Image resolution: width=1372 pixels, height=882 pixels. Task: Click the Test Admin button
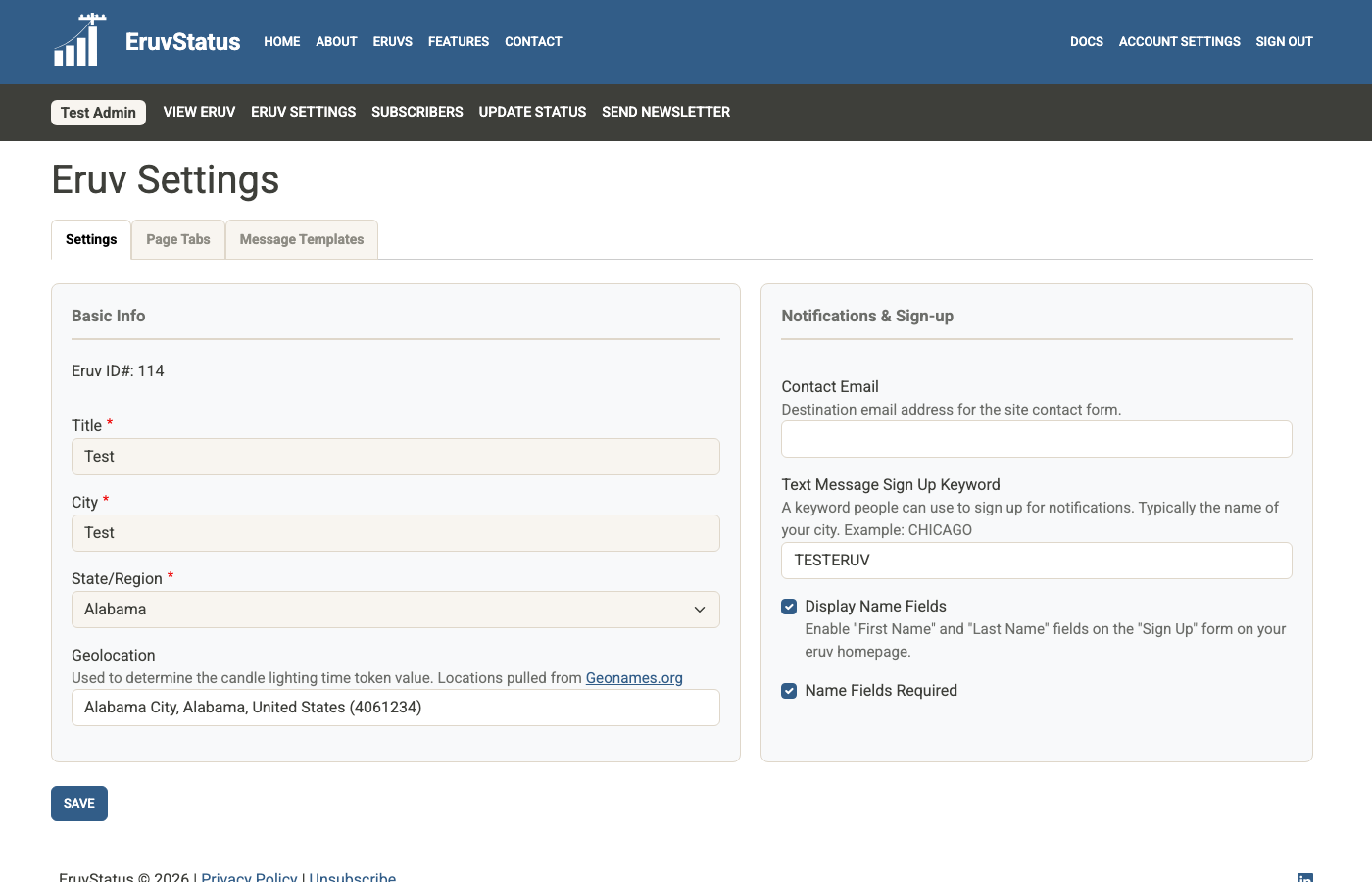coord(98,112)
